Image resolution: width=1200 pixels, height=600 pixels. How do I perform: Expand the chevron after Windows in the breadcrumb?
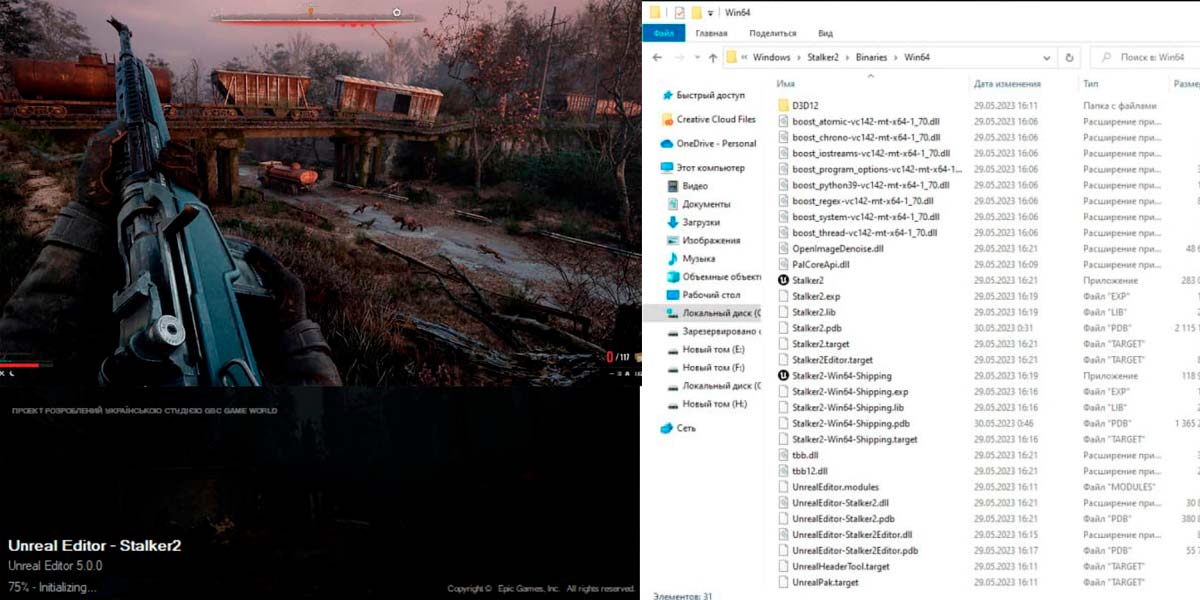pyautogui.click(x=797, y=58)
